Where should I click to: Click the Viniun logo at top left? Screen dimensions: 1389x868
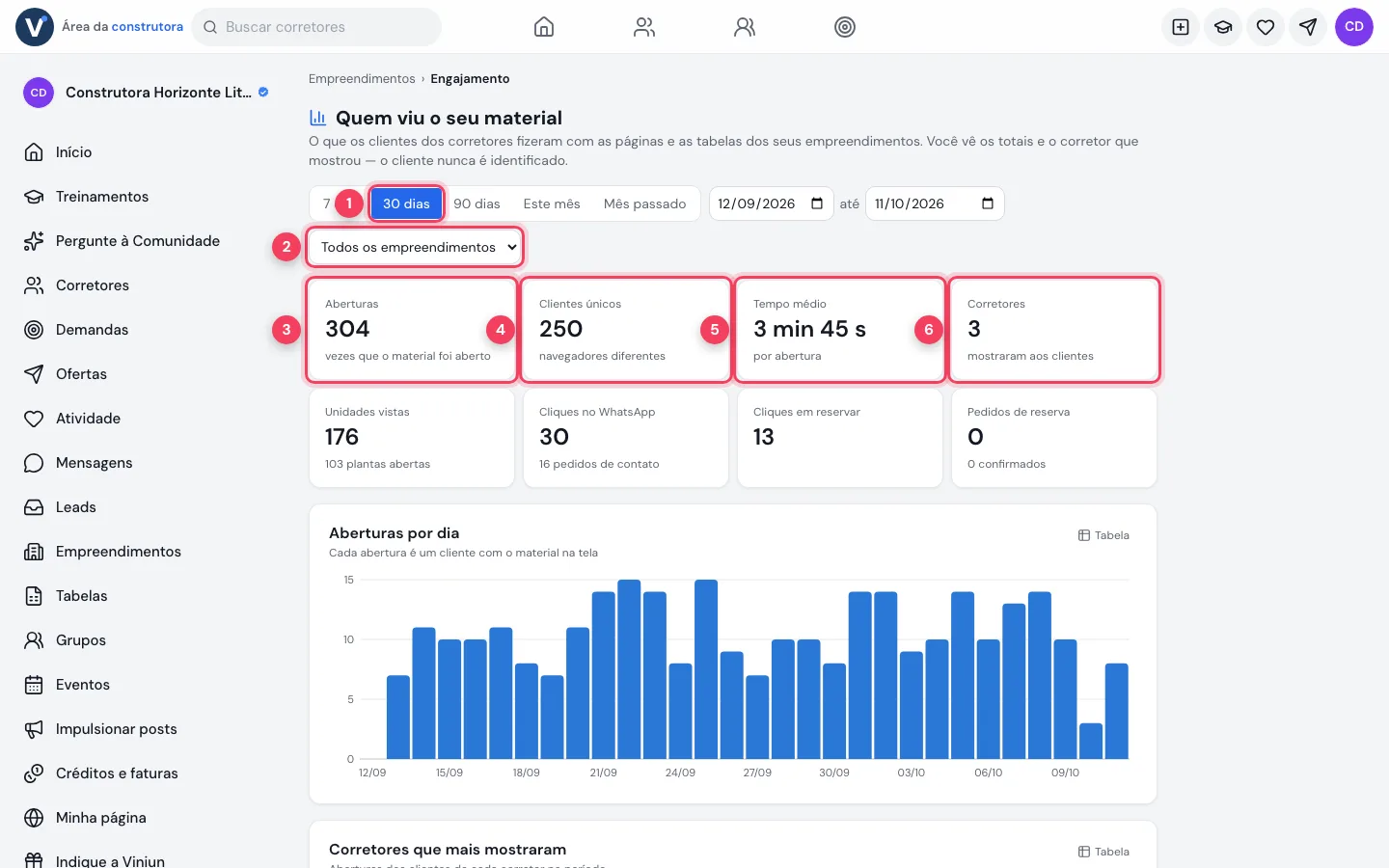[35, 27]
